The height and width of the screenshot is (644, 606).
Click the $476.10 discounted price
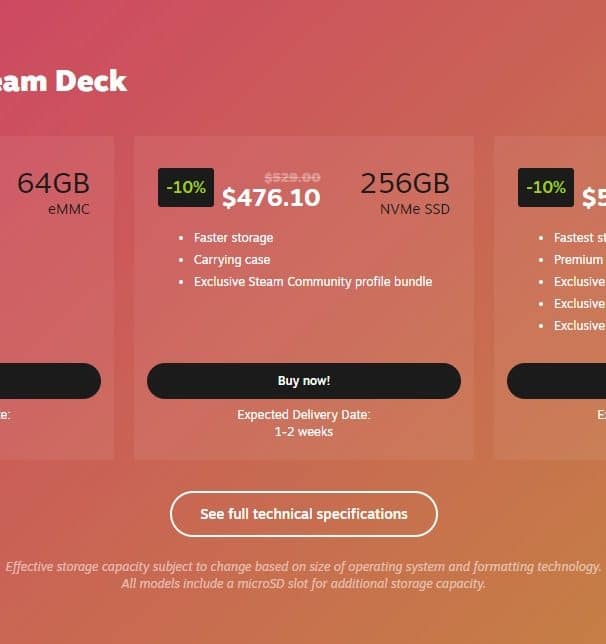click(271, 198)
